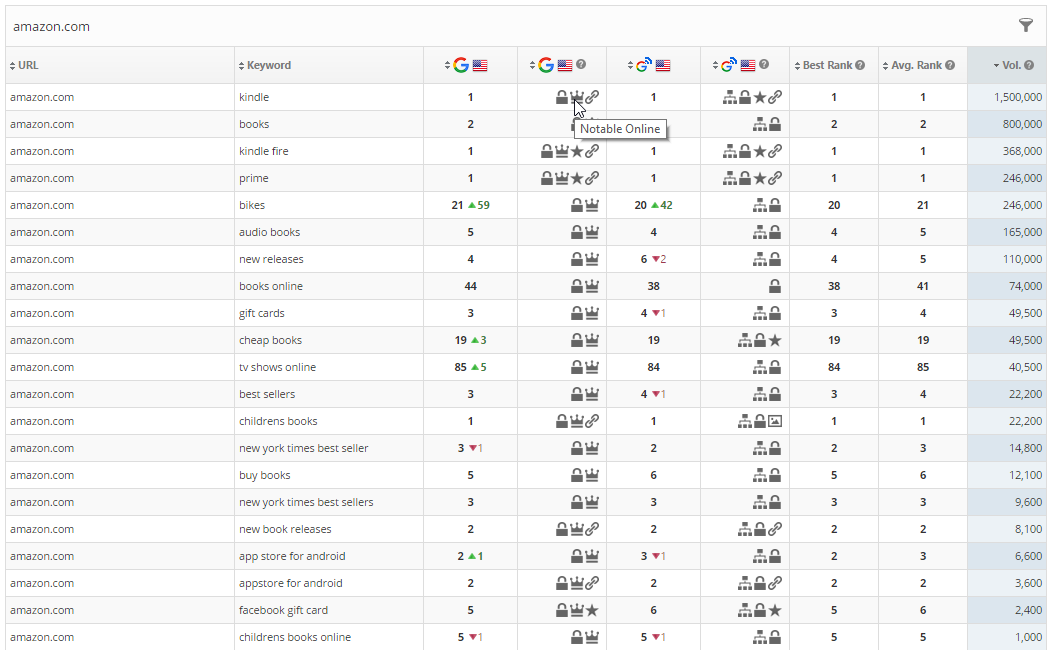Sort by Google mobile US rank column
The height and width of the screenshot is (650, 1053).
tap(649, 65)
